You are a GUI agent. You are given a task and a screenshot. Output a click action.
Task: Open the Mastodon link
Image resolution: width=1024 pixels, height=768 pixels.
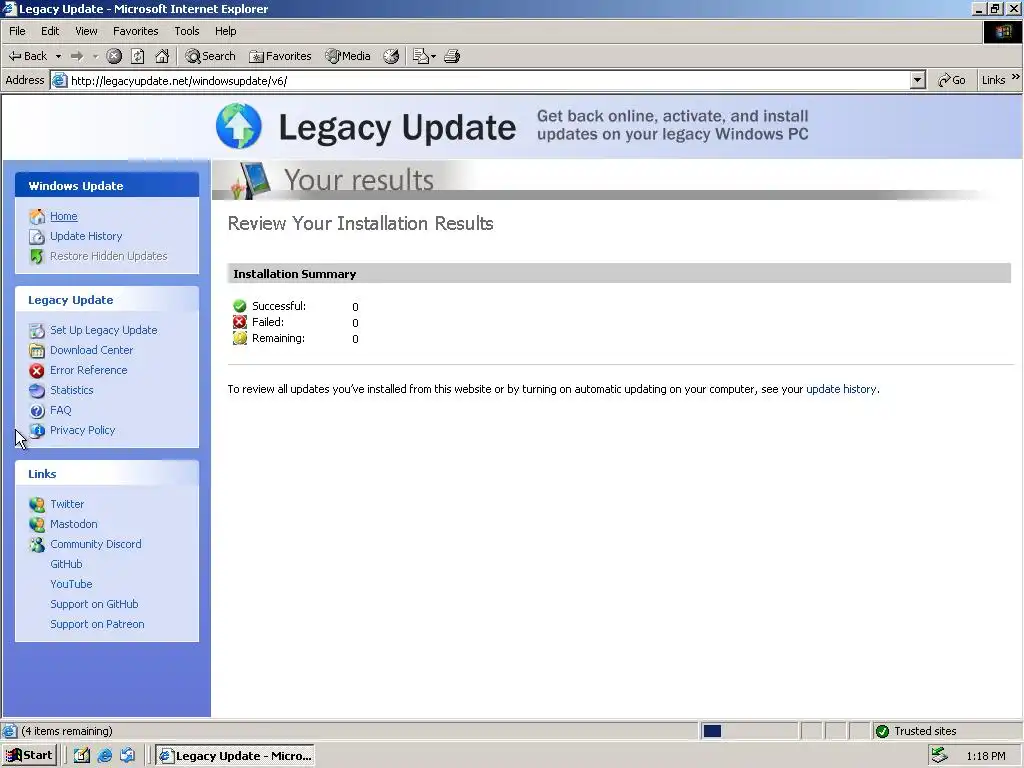coord(74,524)
